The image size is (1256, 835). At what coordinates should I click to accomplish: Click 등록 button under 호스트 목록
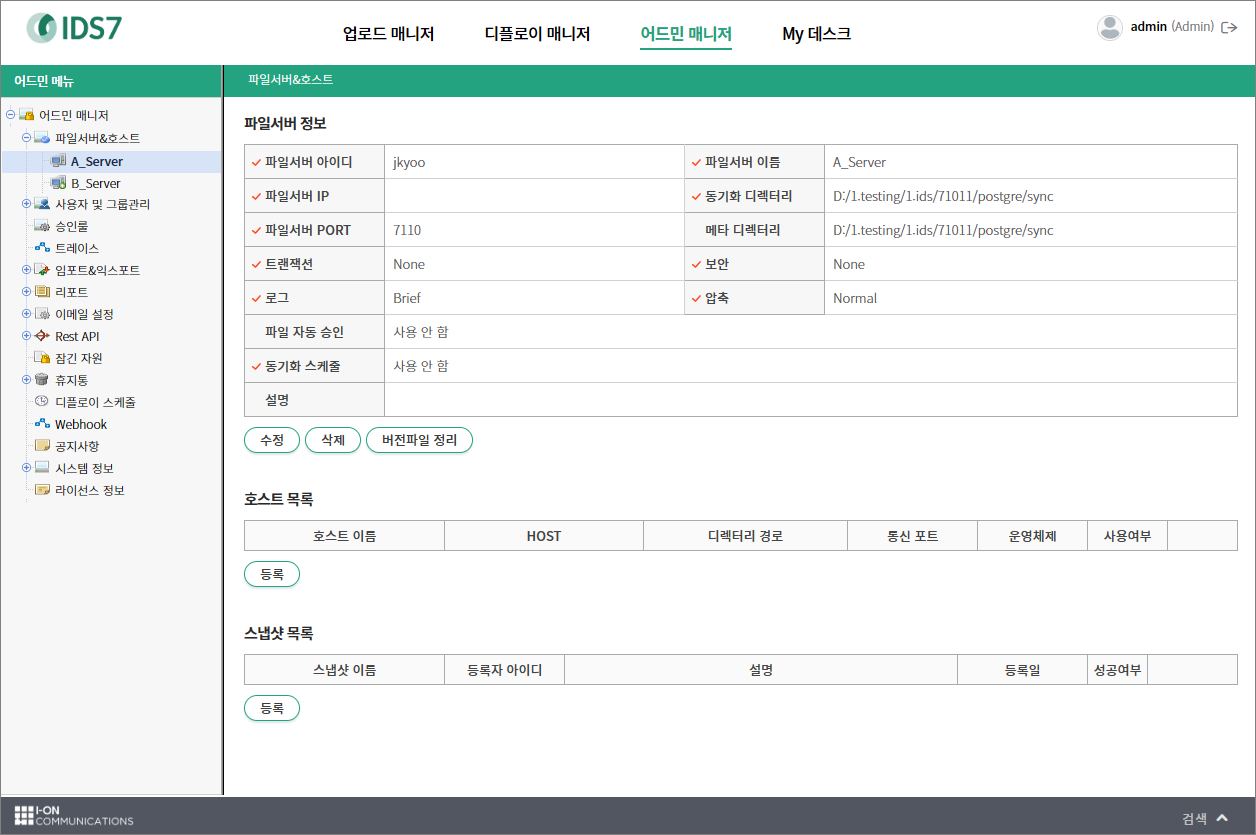click(272, 574)
